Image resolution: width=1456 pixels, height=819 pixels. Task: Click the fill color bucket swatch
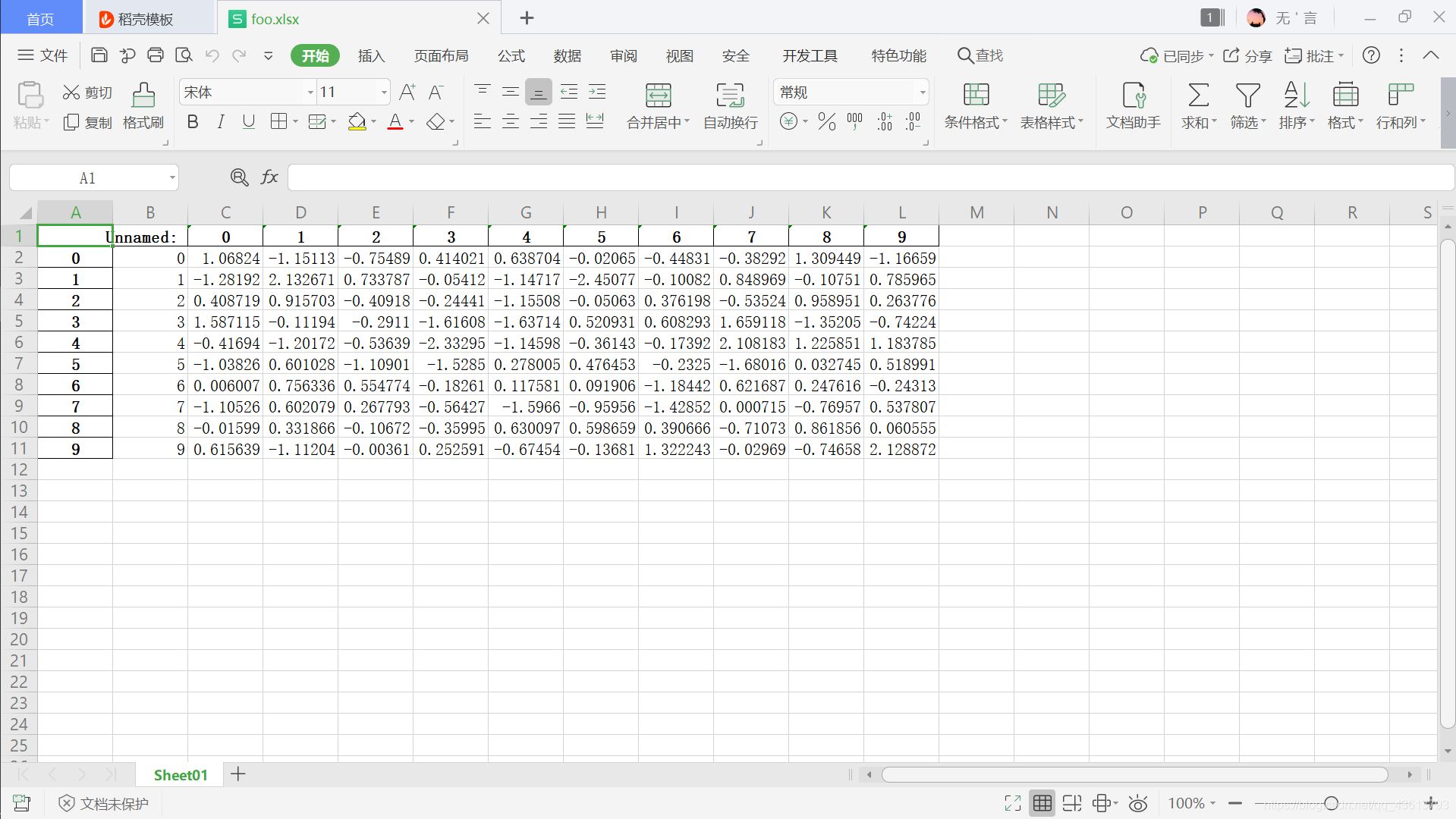tap(357, 121)
